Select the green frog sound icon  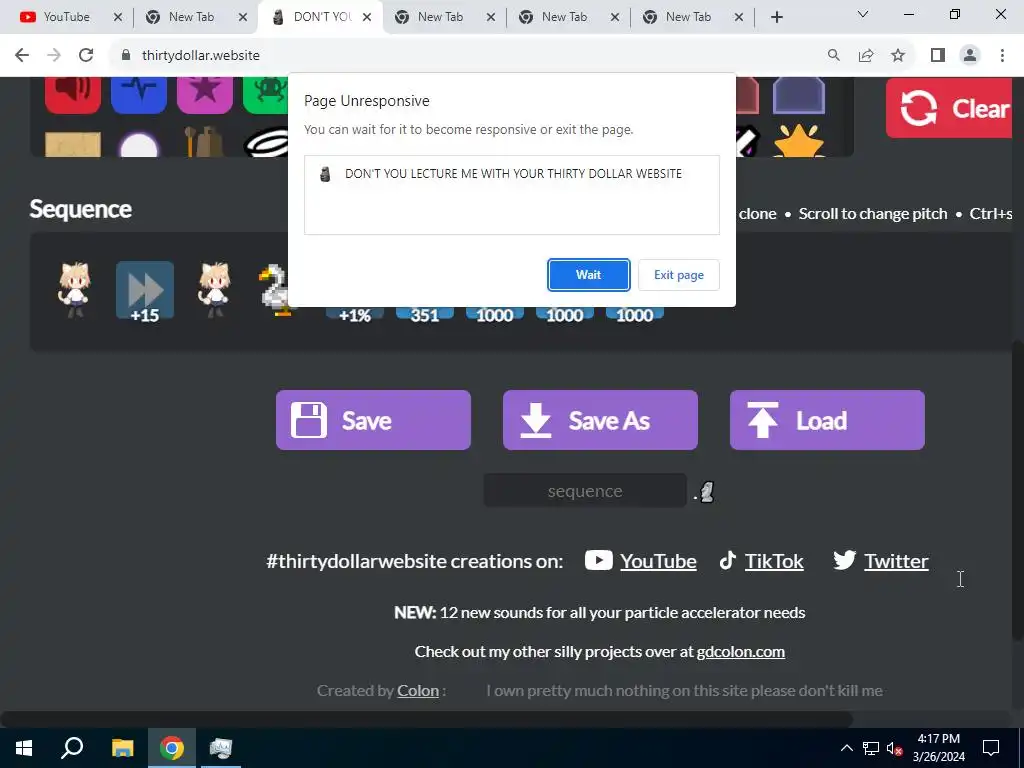point(266,95)
